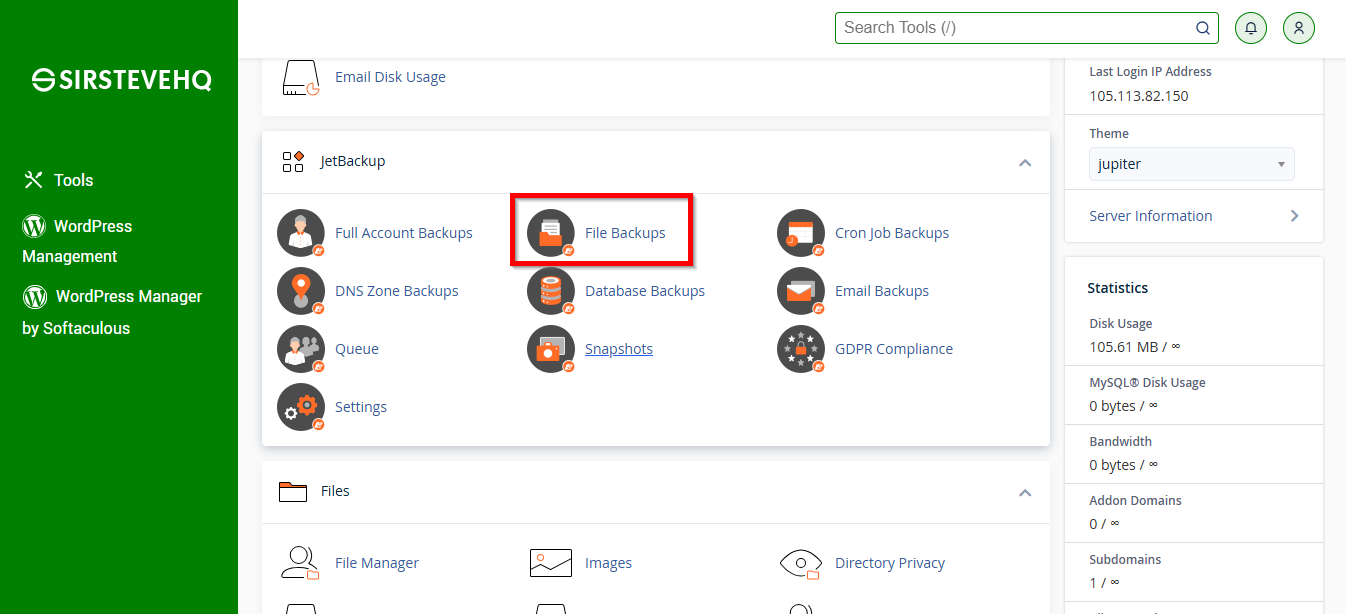This screenshot has height=614, width=1346.
Task: Open the Theme dropdown showing jupiter
Action: (x=1192, y=164)
